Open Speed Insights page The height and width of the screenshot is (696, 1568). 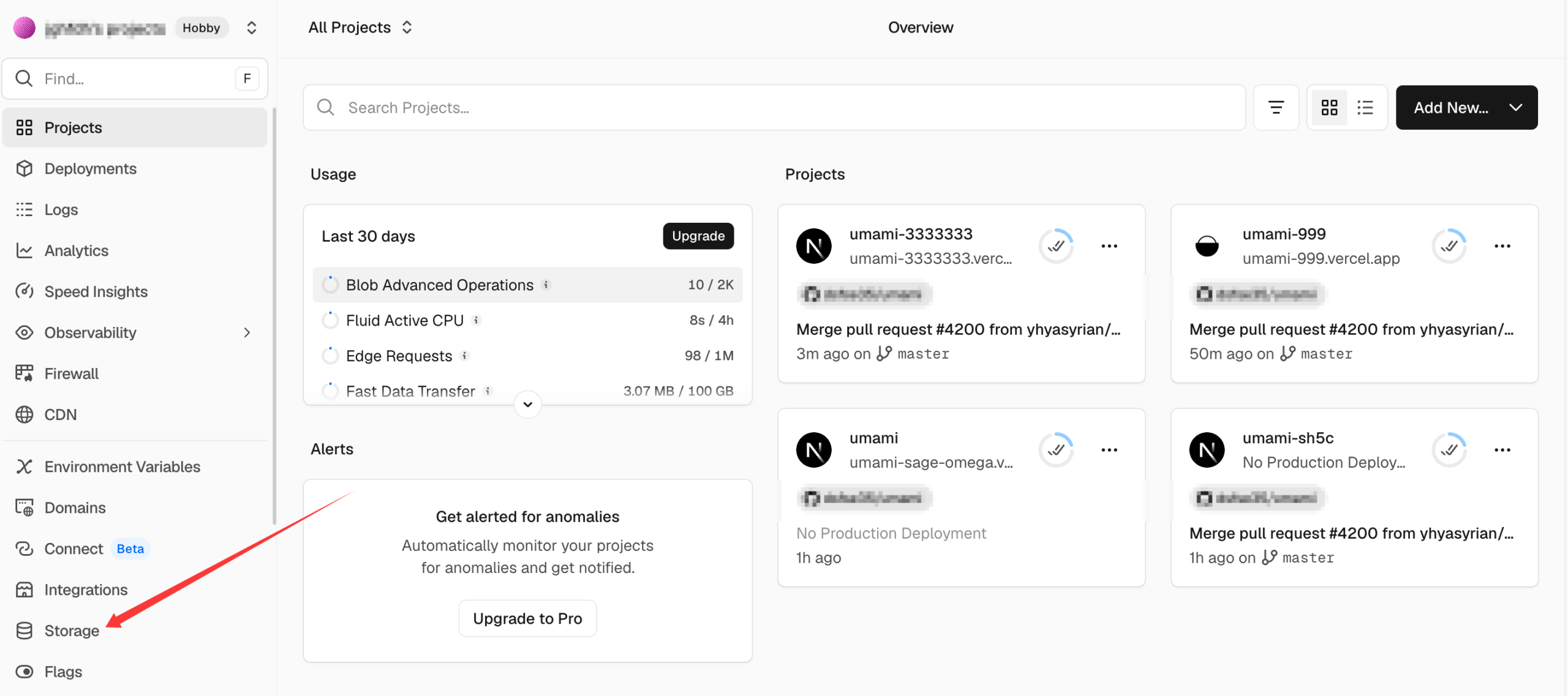pos(135,291)
